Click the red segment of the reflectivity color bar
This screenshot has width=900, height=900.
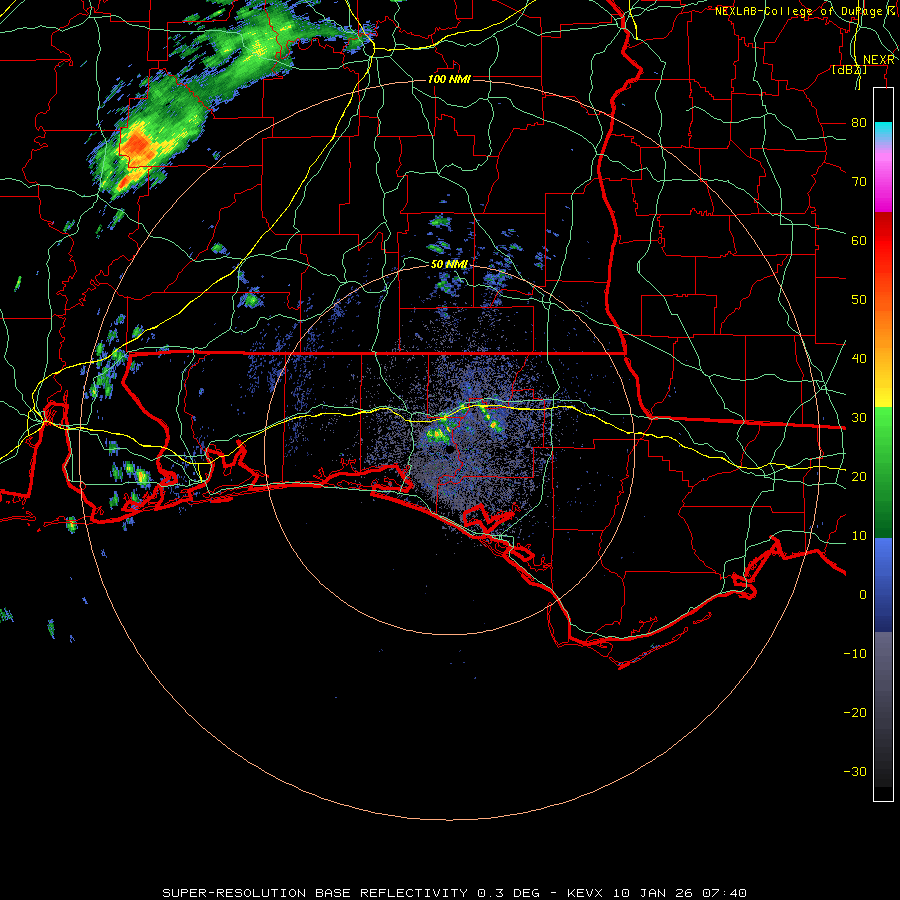(883, 241)
